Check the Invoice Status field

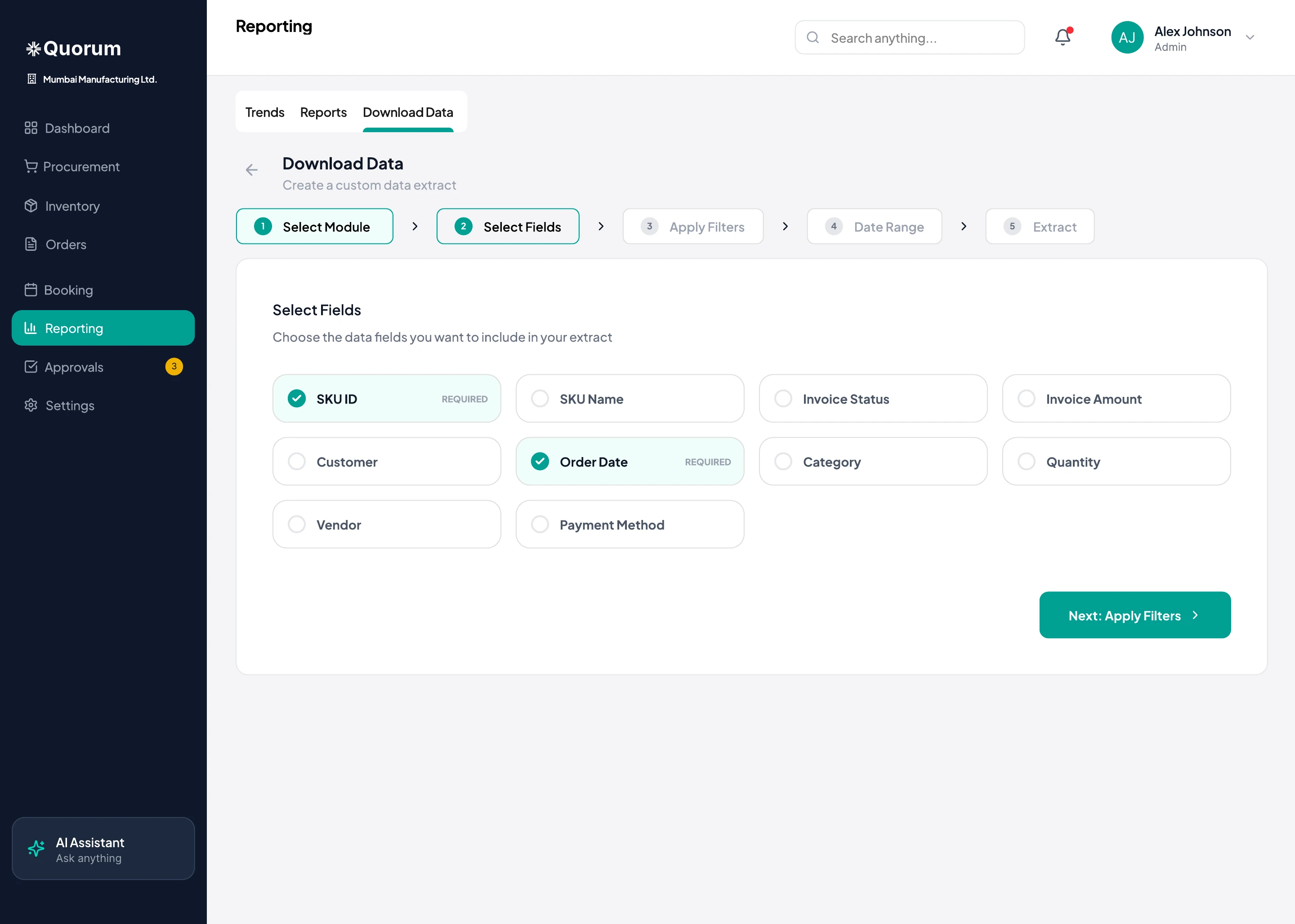point(873,398)
